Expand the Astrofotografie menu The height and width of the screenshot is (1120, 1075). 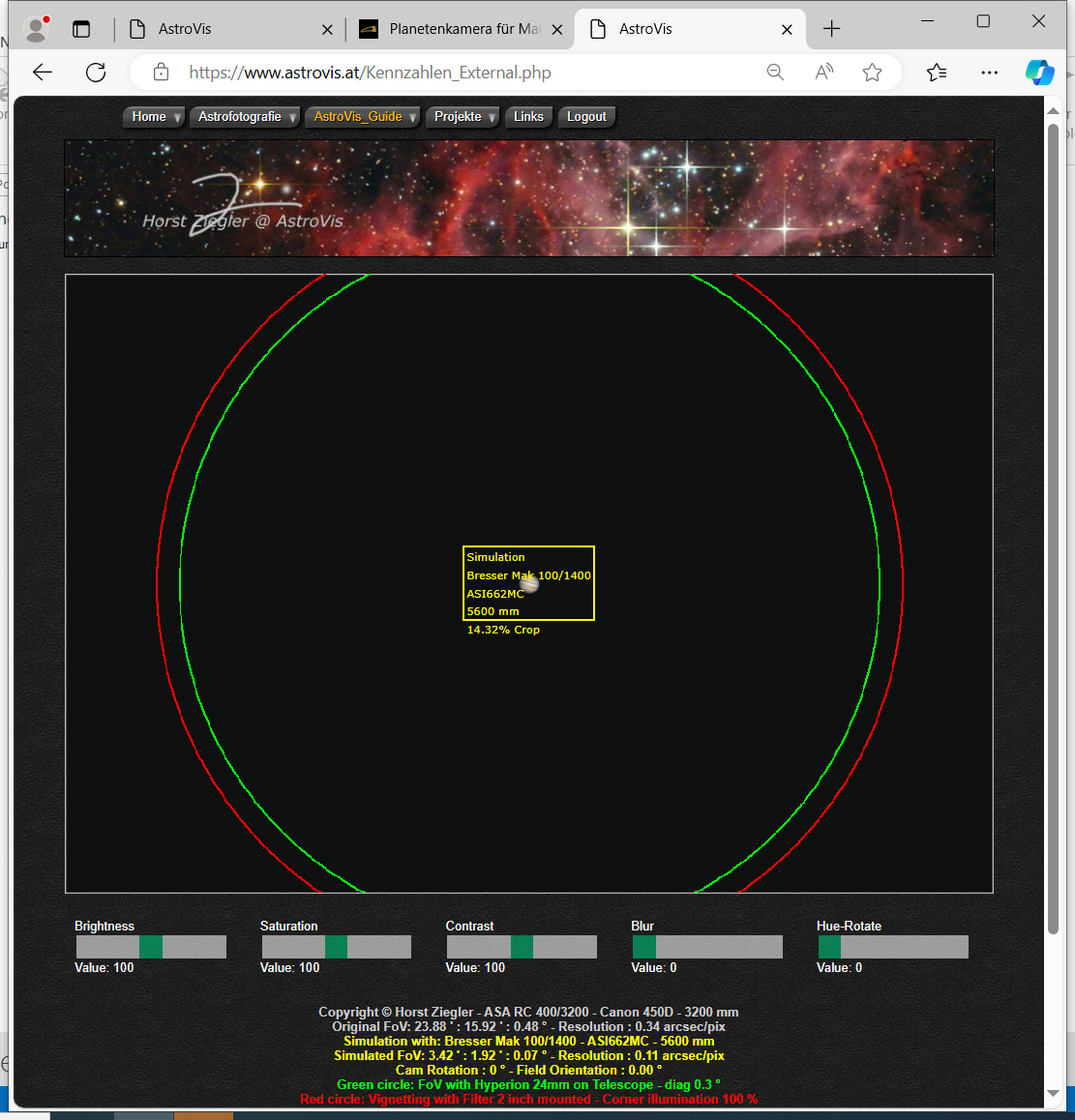245,116
